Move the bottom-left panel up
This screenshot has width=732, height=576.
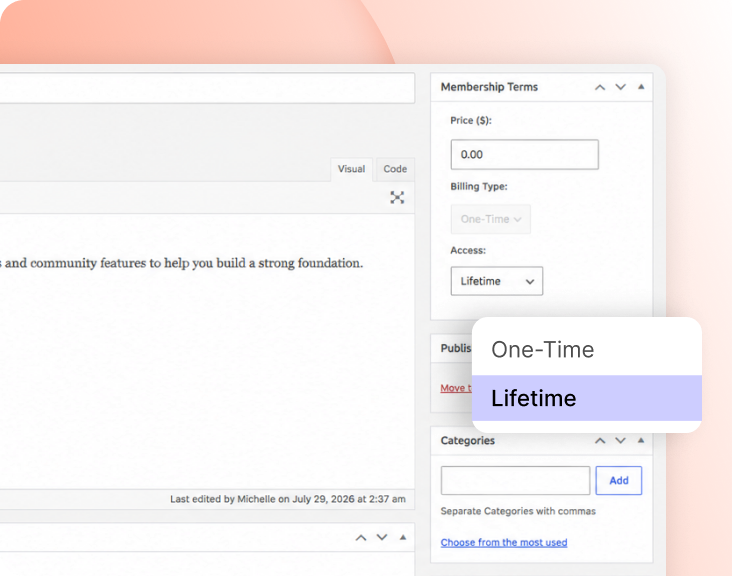tap(361, 538)
